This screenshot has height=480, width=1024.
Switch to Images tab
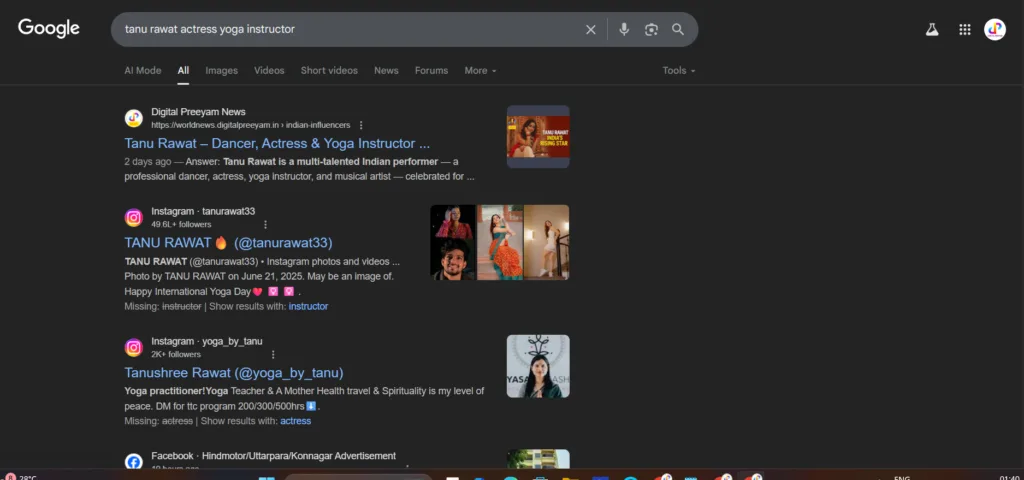(221, 71)
